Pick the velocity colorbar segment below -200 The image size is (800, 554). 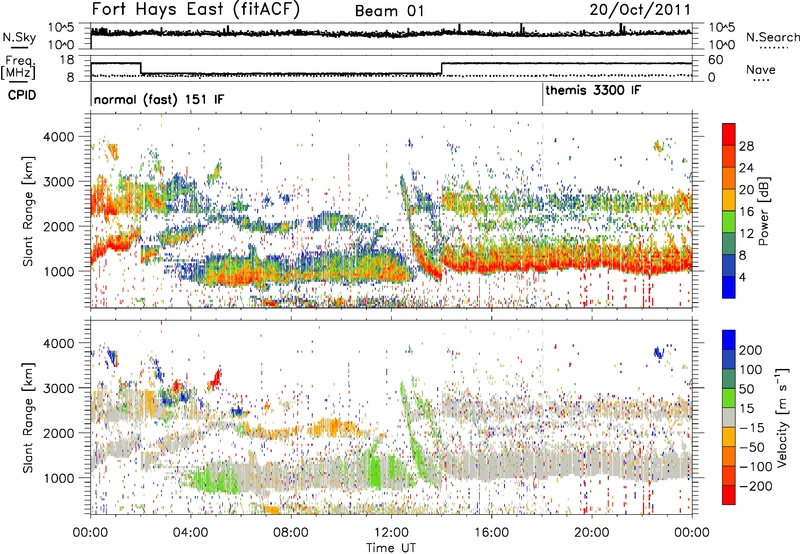[729, 495]
